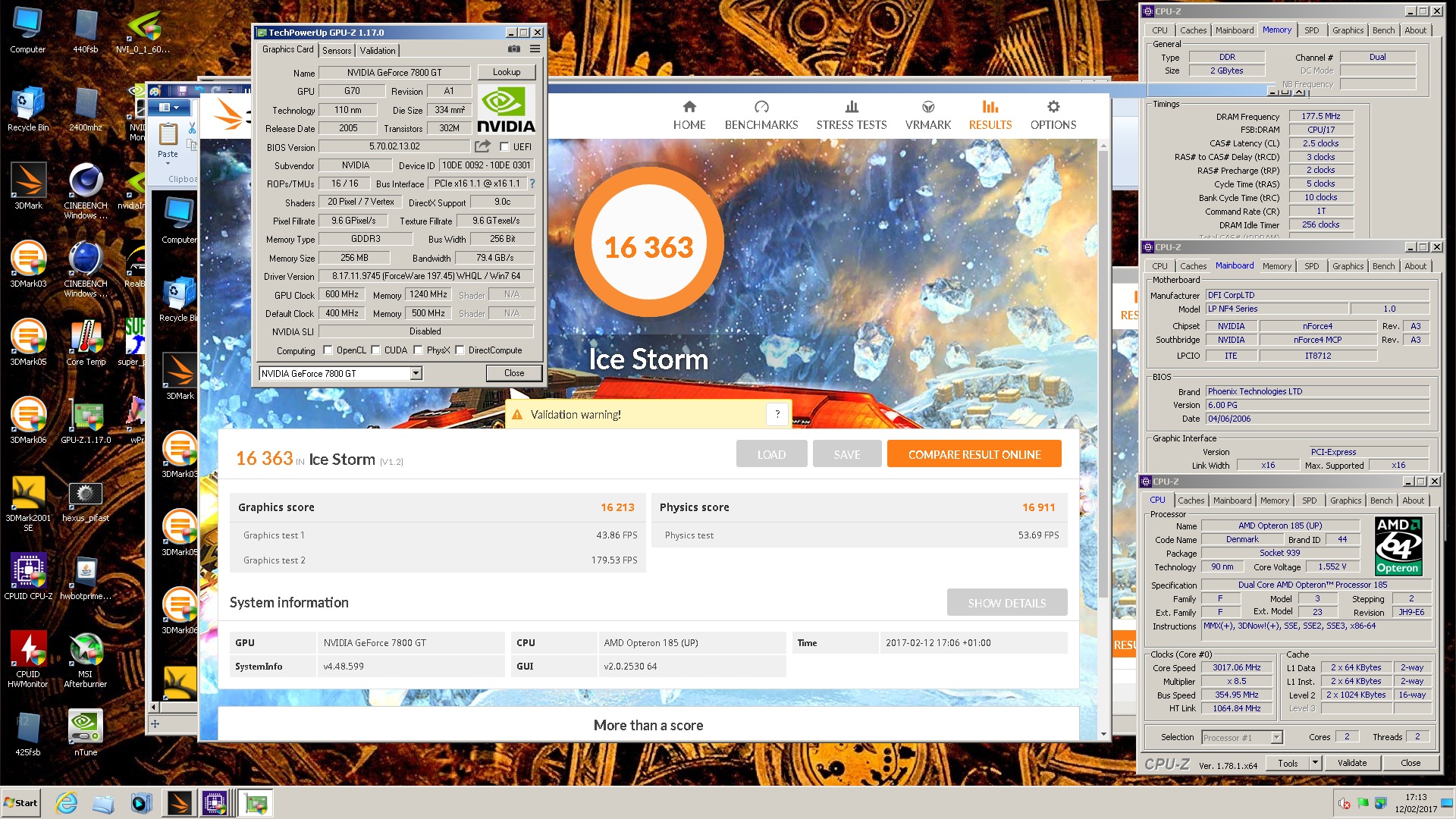Open the 3DMark2001 SE desktop icon
Screen dimensions: 1456x819
coord(28,504)
